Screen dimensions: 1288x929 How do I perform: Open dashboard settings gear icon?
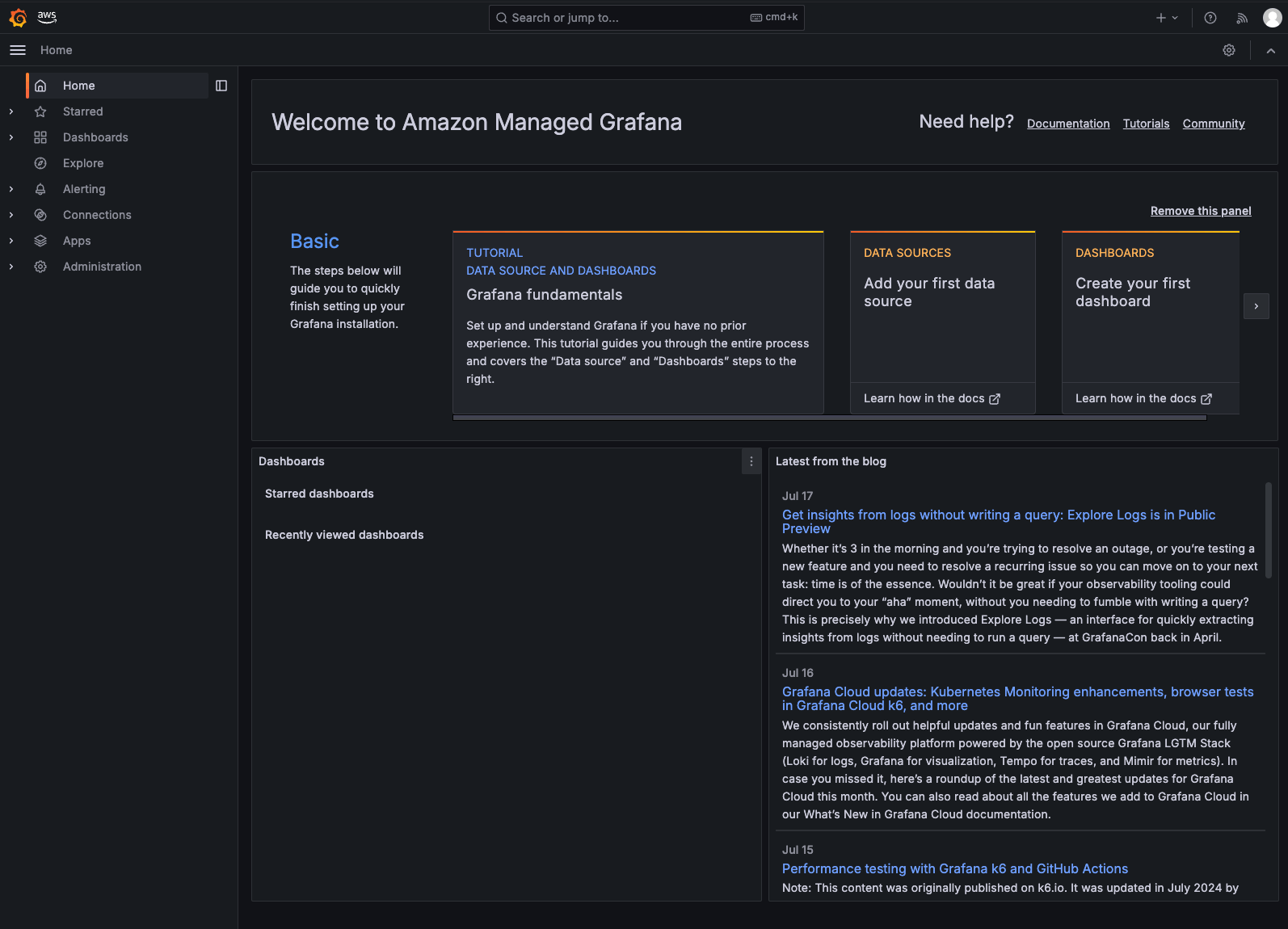point(1229,50)
